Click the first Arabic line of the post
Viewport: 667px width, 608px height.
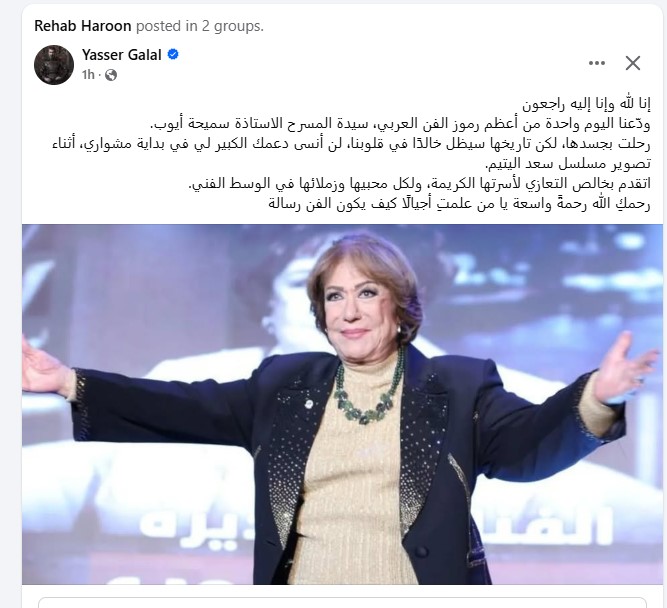586,103
